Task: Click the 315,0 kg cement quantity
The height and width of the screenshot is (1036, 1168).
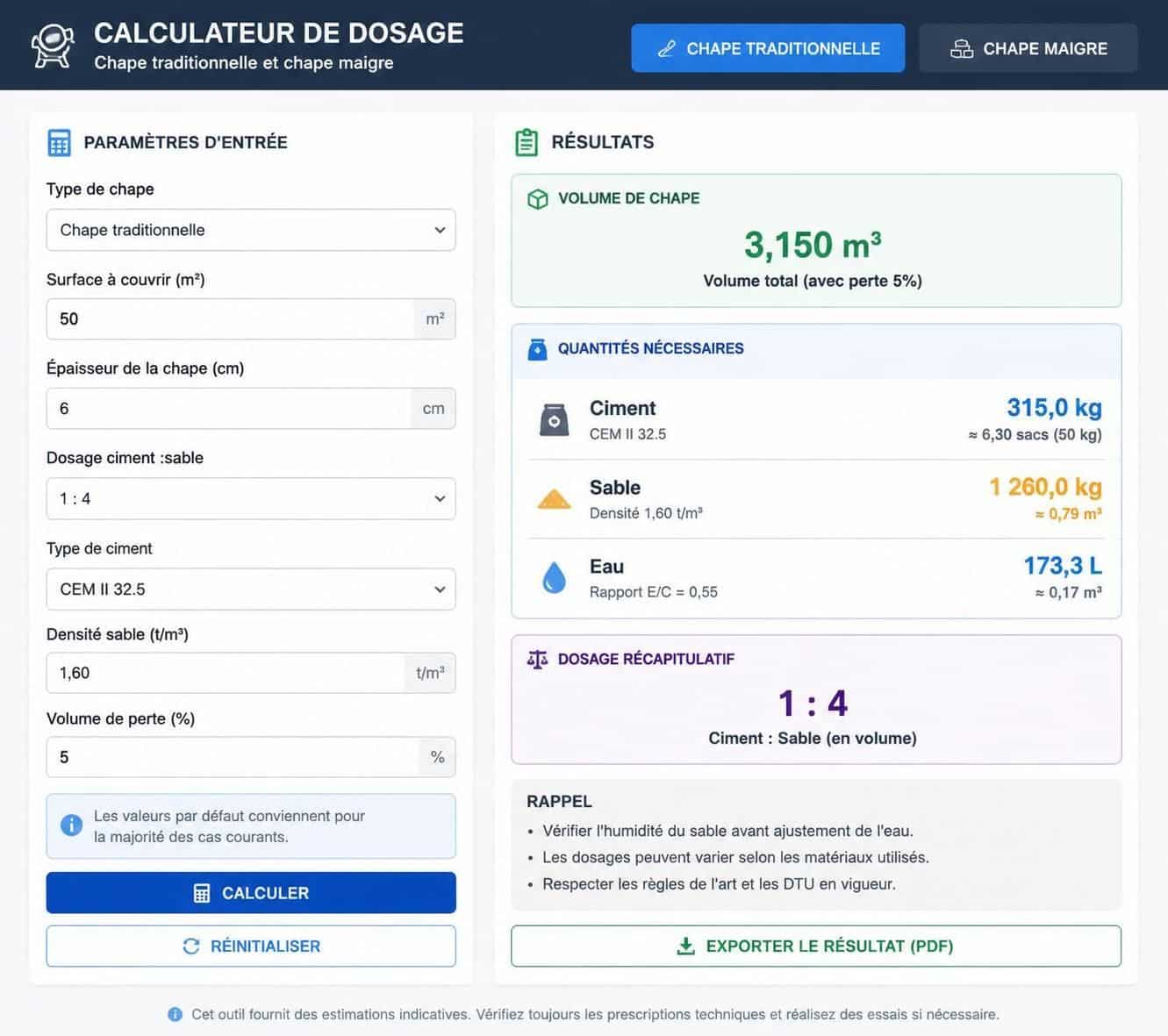Action: click(x=1054, y=408)
